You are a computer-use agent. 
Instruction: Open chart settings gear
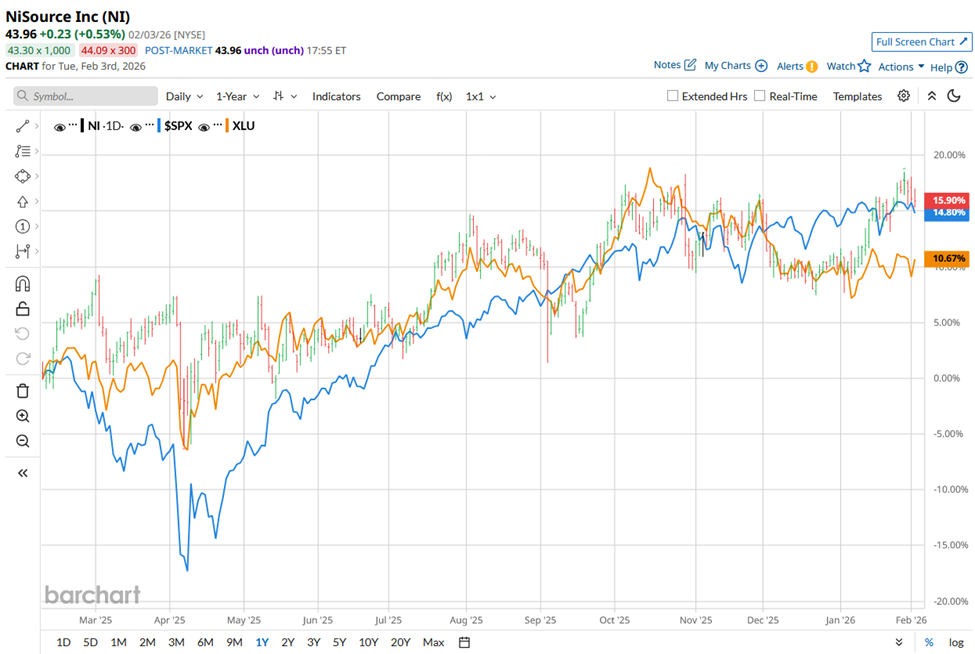[904, 96]
